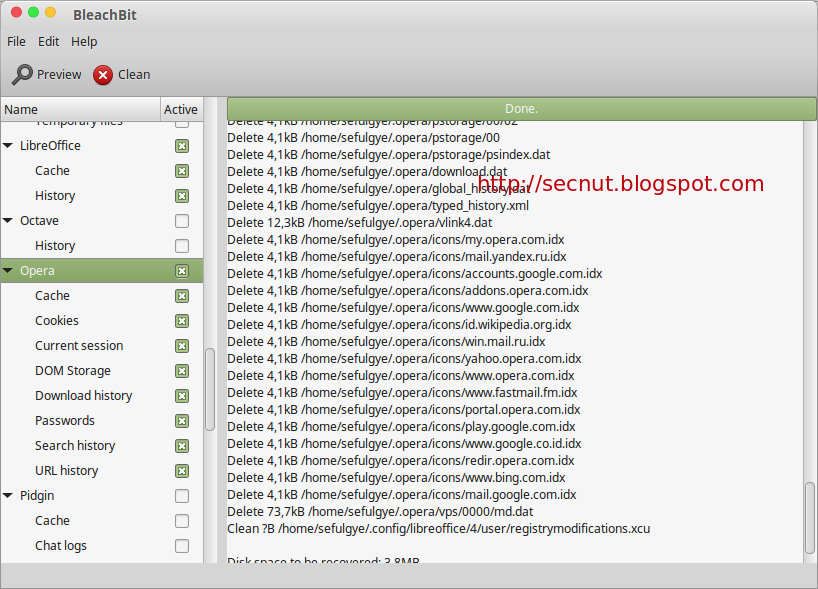The width and height of the screenshot is (818, 589).
Task: Uncheck Opera Current session checkbox
Action: point(182,346)
